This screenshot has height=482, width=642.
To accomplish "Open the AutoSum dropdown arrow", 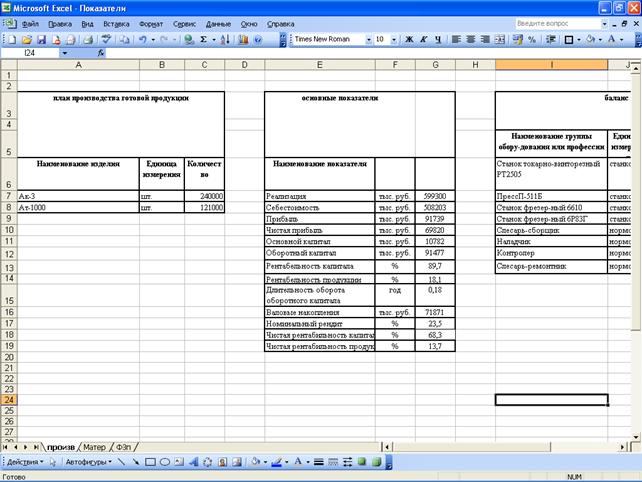I will (x=213, y=39).
